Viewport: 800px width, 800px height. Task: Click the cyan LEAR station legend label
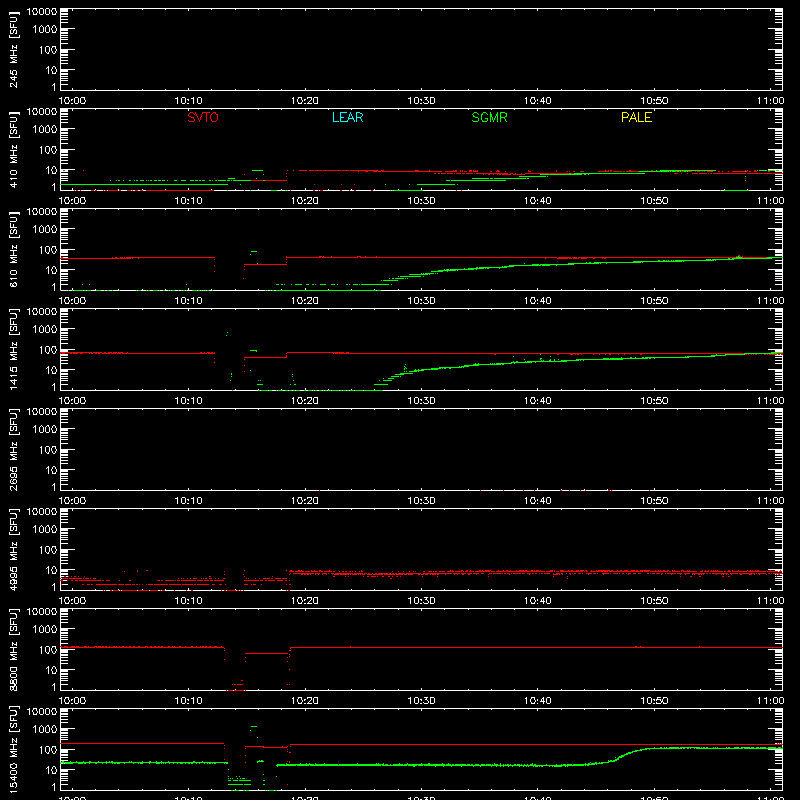click(347, 117)
